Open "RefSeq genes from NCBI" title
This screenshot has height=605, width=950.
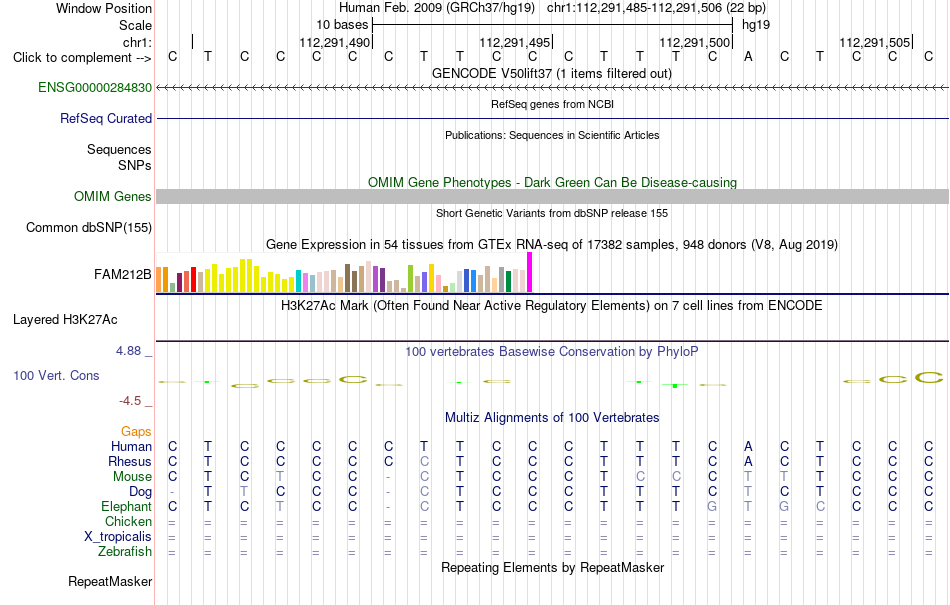tap(553, 104)
